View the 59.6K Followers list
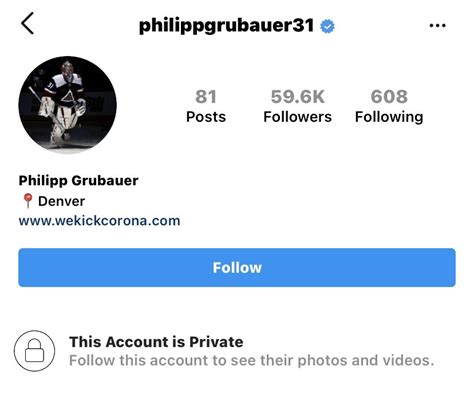Viewport: 474px width, 410px height. coord(297,106)
